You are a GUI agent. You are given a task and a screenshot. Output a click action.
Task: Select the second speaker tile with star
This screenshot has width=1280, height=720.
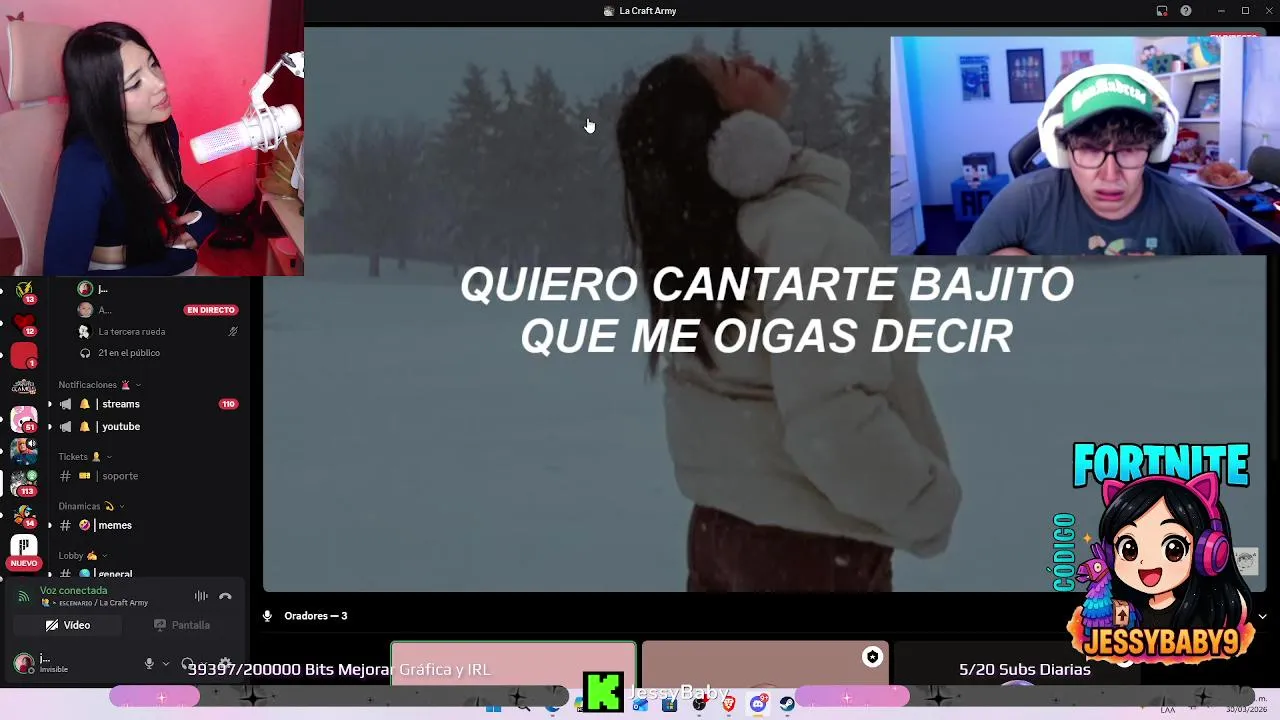(765, 664)
